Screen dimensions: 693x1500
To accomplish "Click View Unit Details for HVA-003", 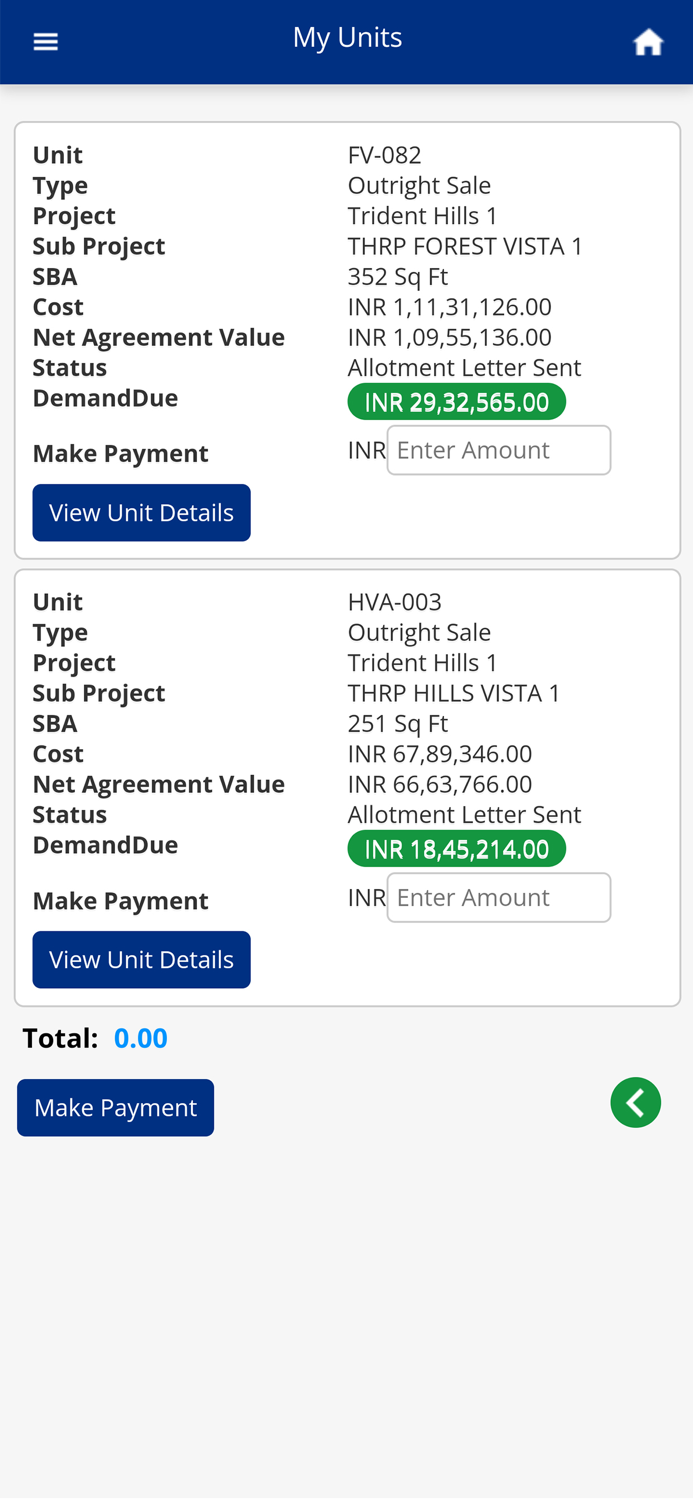I will [x=141, y=959].
